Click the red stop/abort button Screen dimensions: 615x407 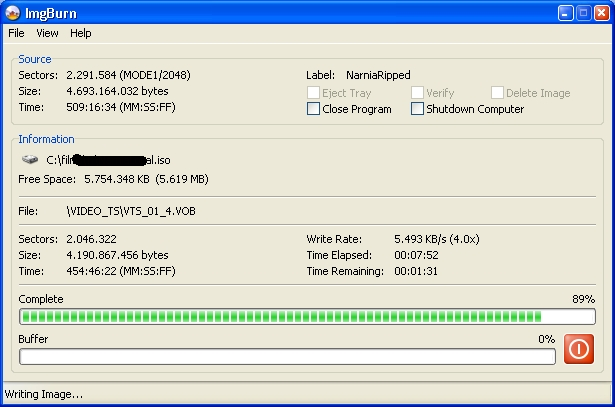[x=579, y=349]
